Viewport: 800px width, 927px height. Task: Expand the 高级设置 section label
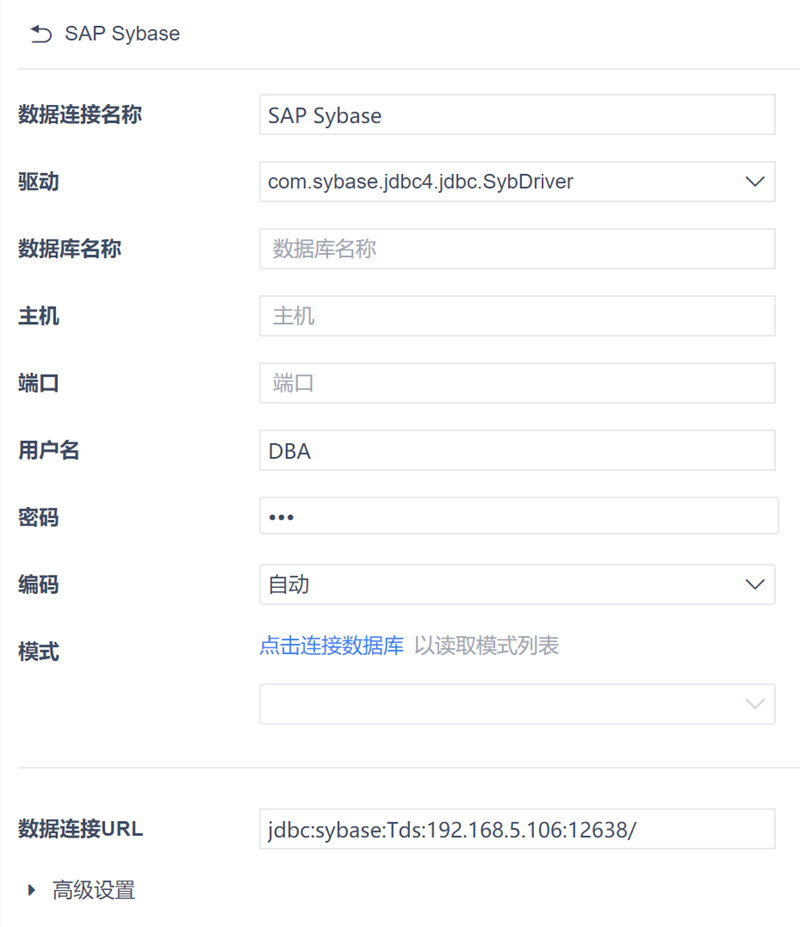pos(94,890)
